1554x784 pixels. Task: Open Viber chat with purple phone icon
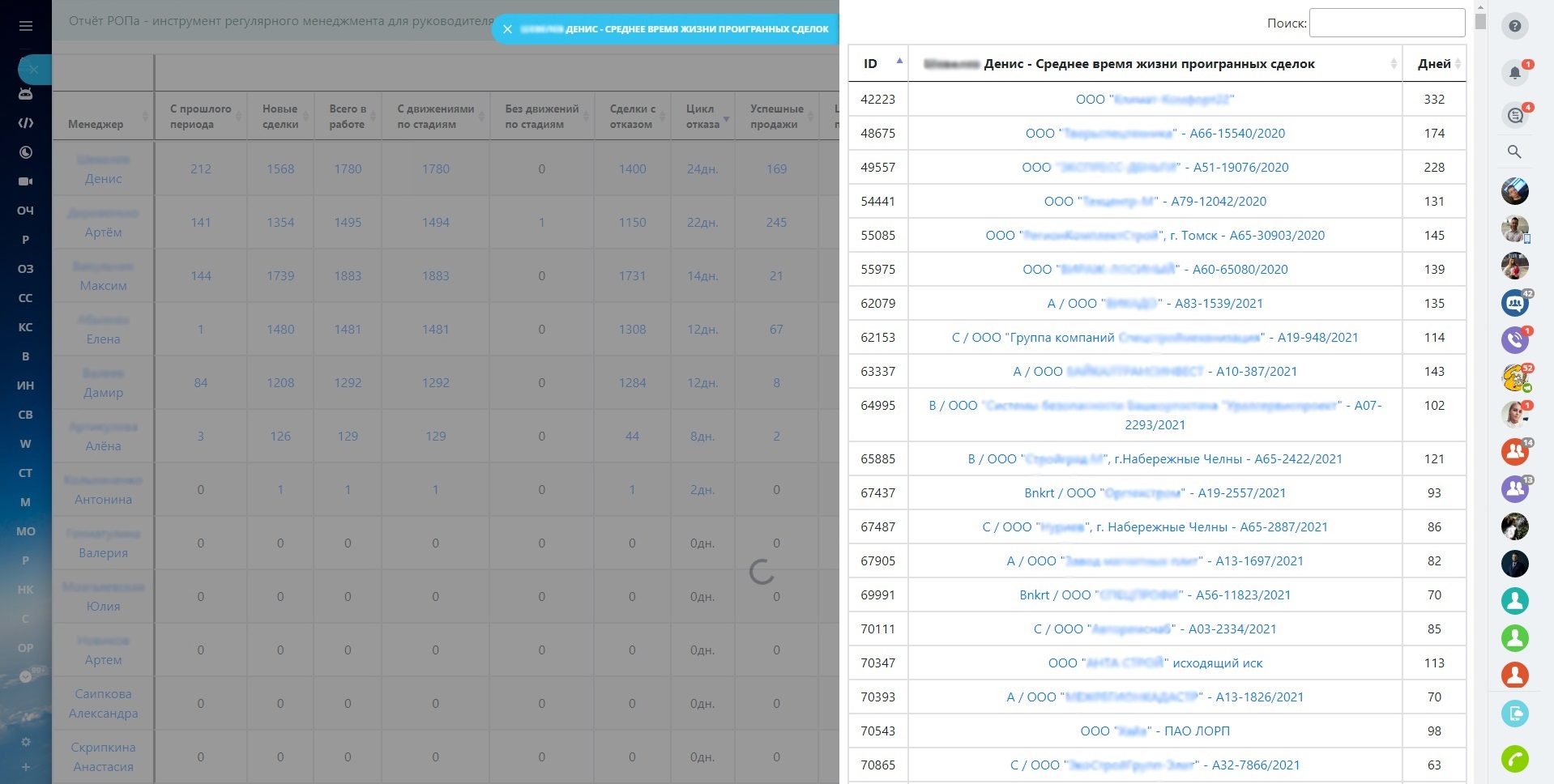[1514, 339]
